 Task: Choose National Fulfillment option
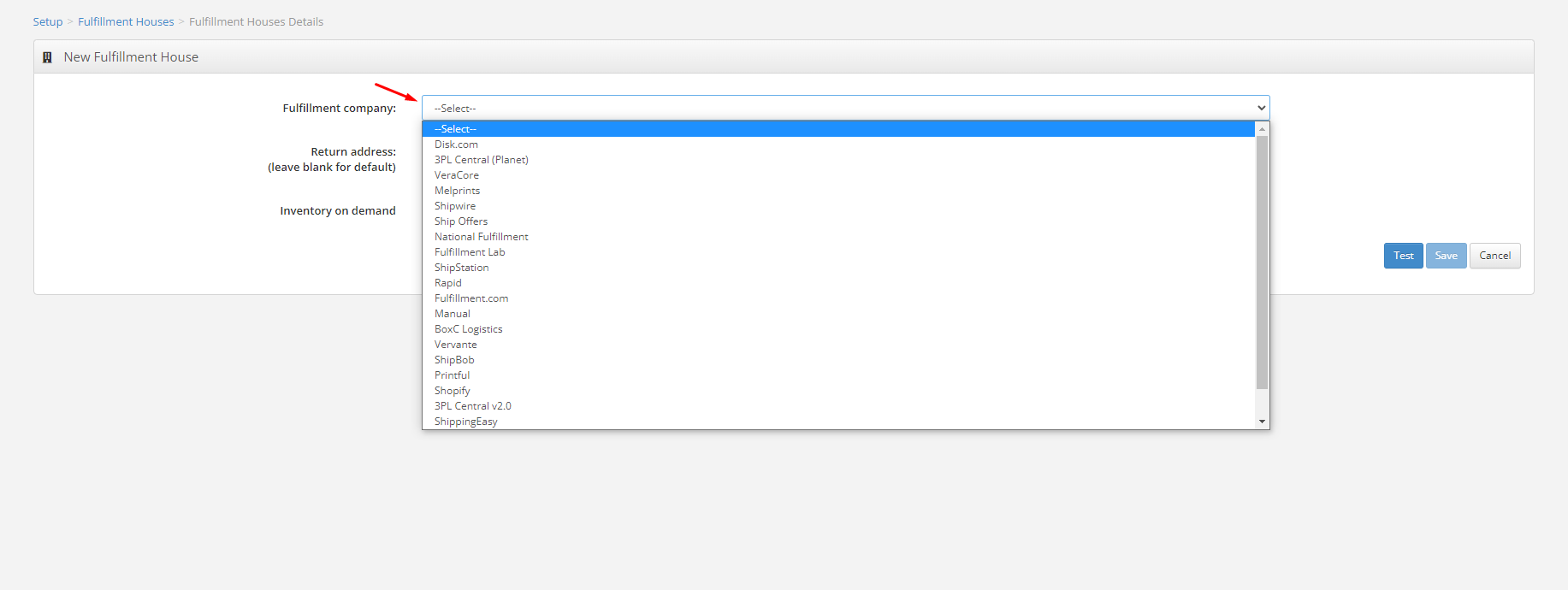(x=838, y=237)
